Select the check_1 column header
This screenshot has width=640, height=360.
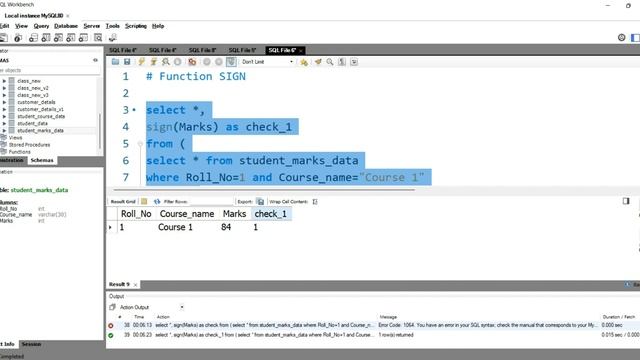coord(271,214)
